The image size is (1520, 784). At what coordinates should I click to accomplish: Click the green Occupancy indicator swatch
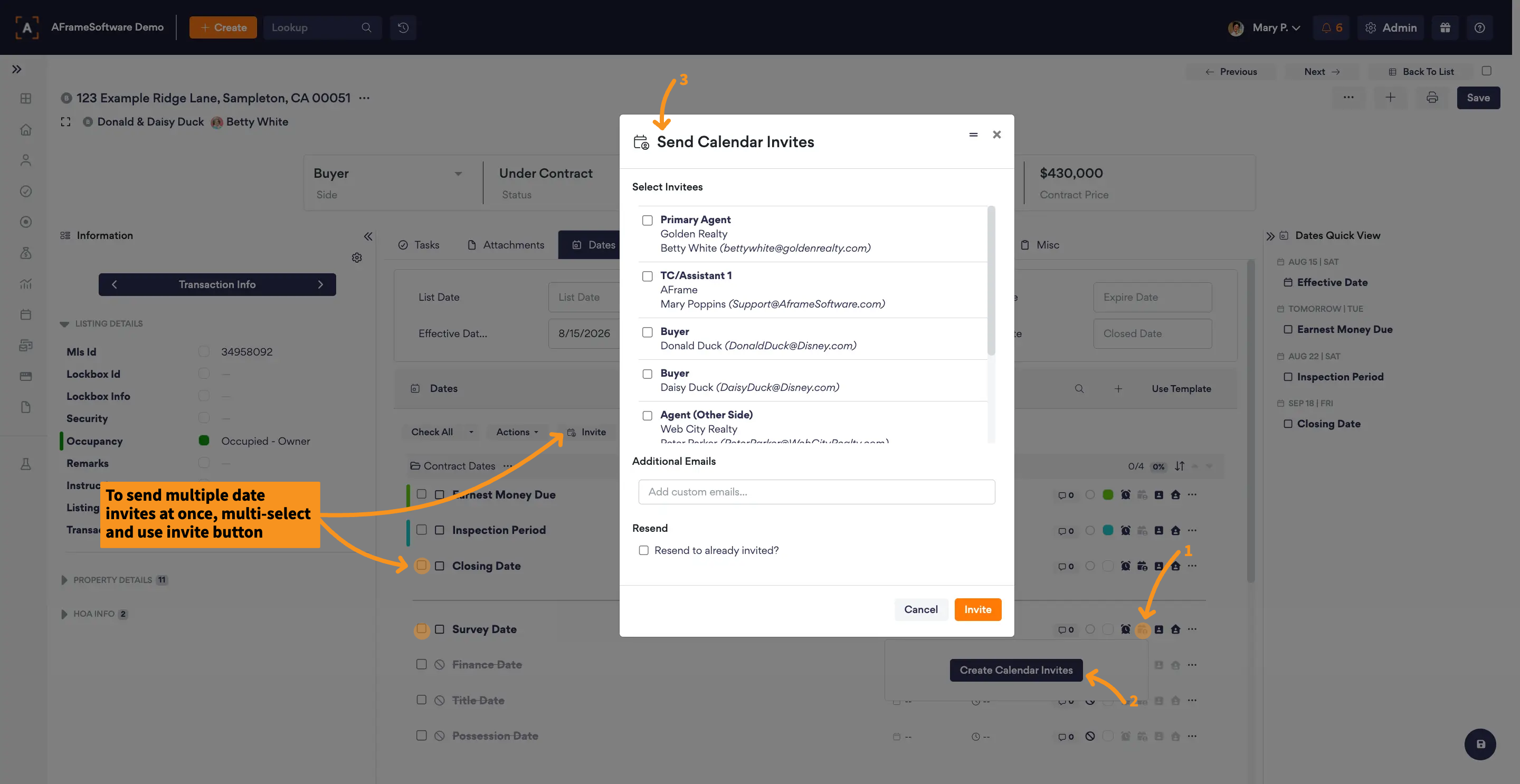point(204,440)
